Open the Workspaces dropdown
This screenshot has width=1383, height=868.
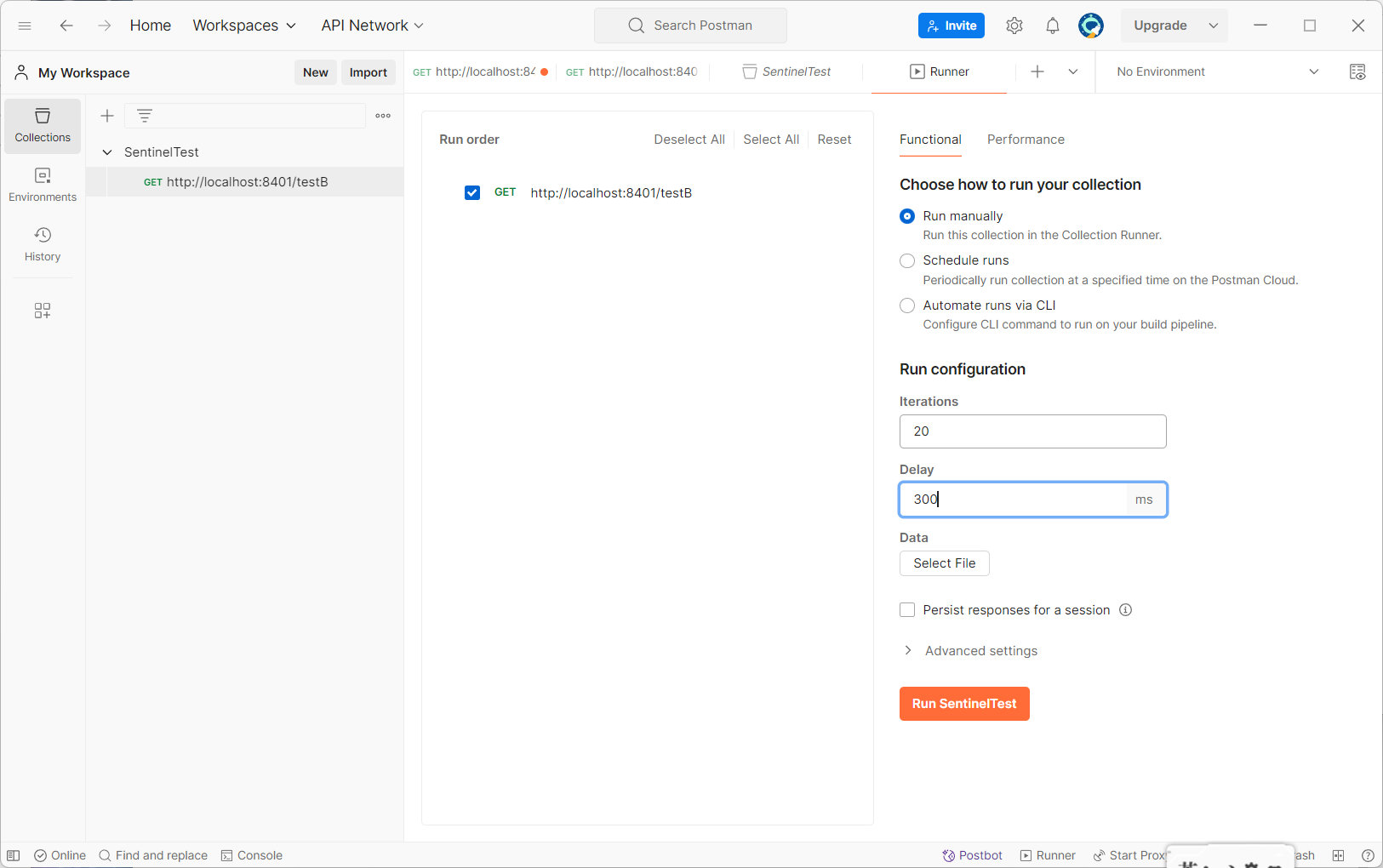[x=244, y=26]
